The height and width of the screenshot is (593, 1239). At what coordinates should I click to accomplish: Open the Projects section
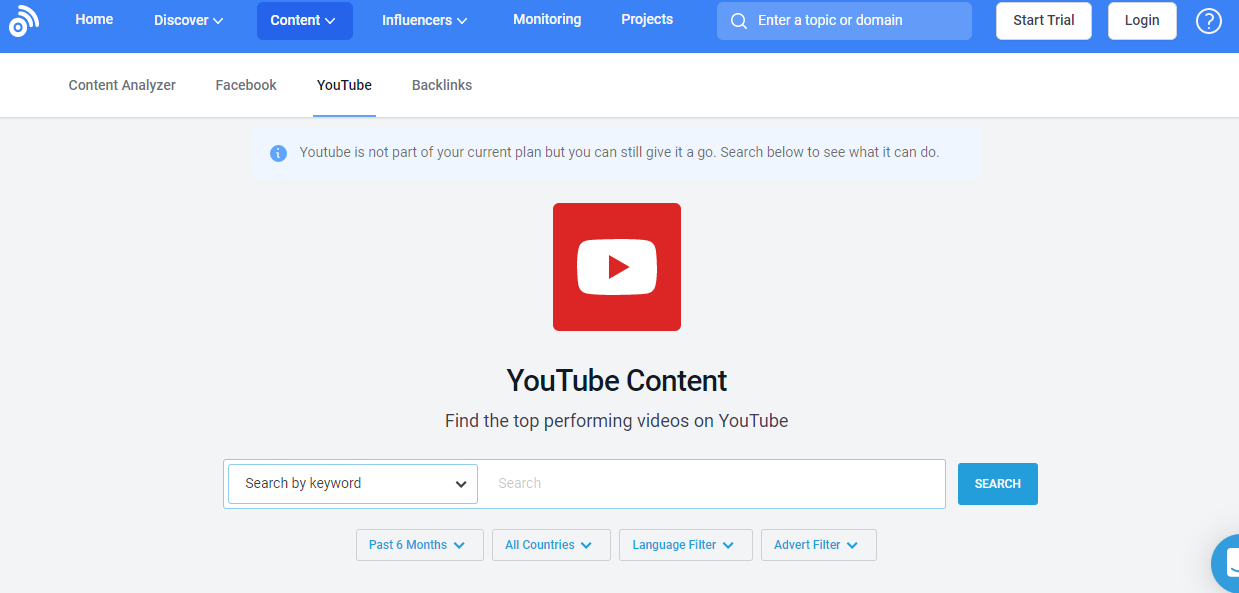click(x=647, y=19)
